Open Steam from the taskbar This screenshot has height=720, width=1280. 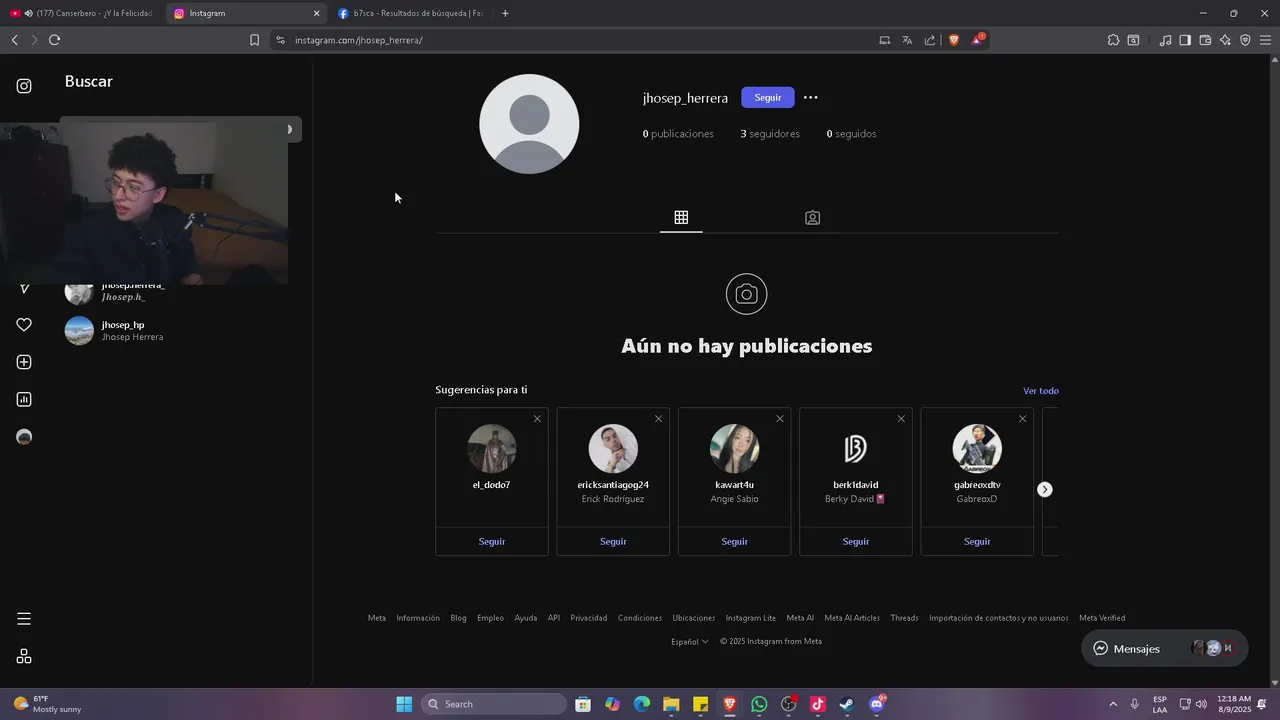(x=847, y=704)
